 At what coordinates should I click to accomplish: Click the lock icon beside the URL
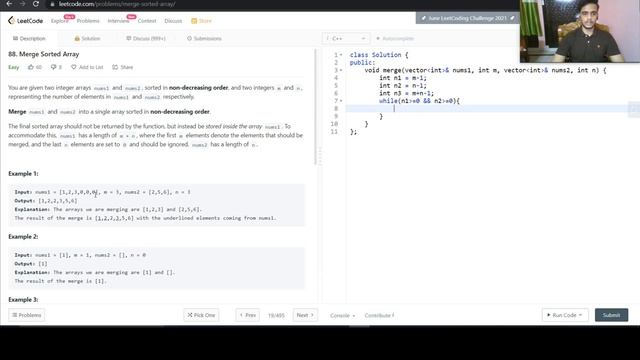tap(52, 4)
